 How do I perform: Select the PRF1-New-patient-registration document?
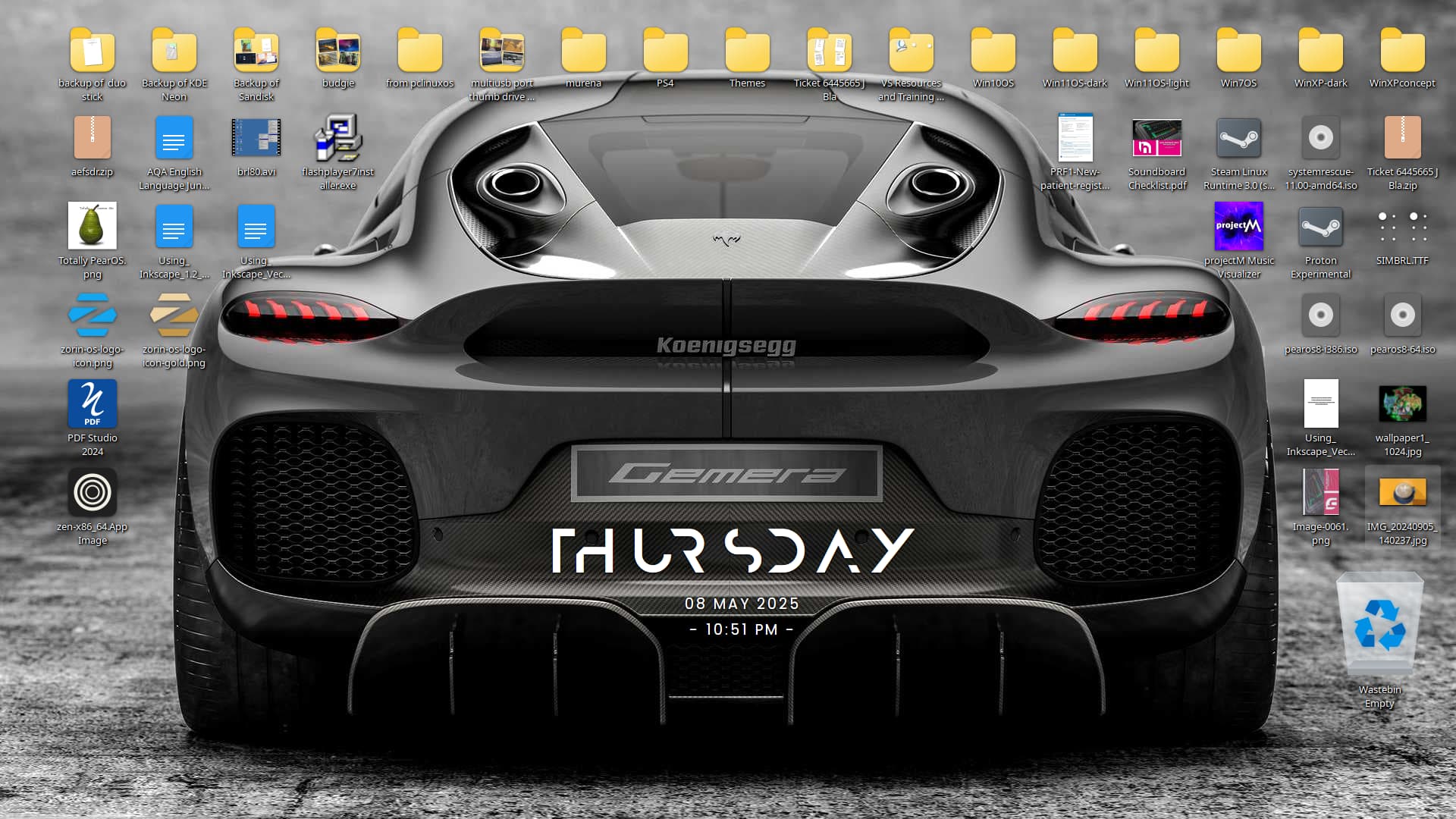pos(1075,138)
